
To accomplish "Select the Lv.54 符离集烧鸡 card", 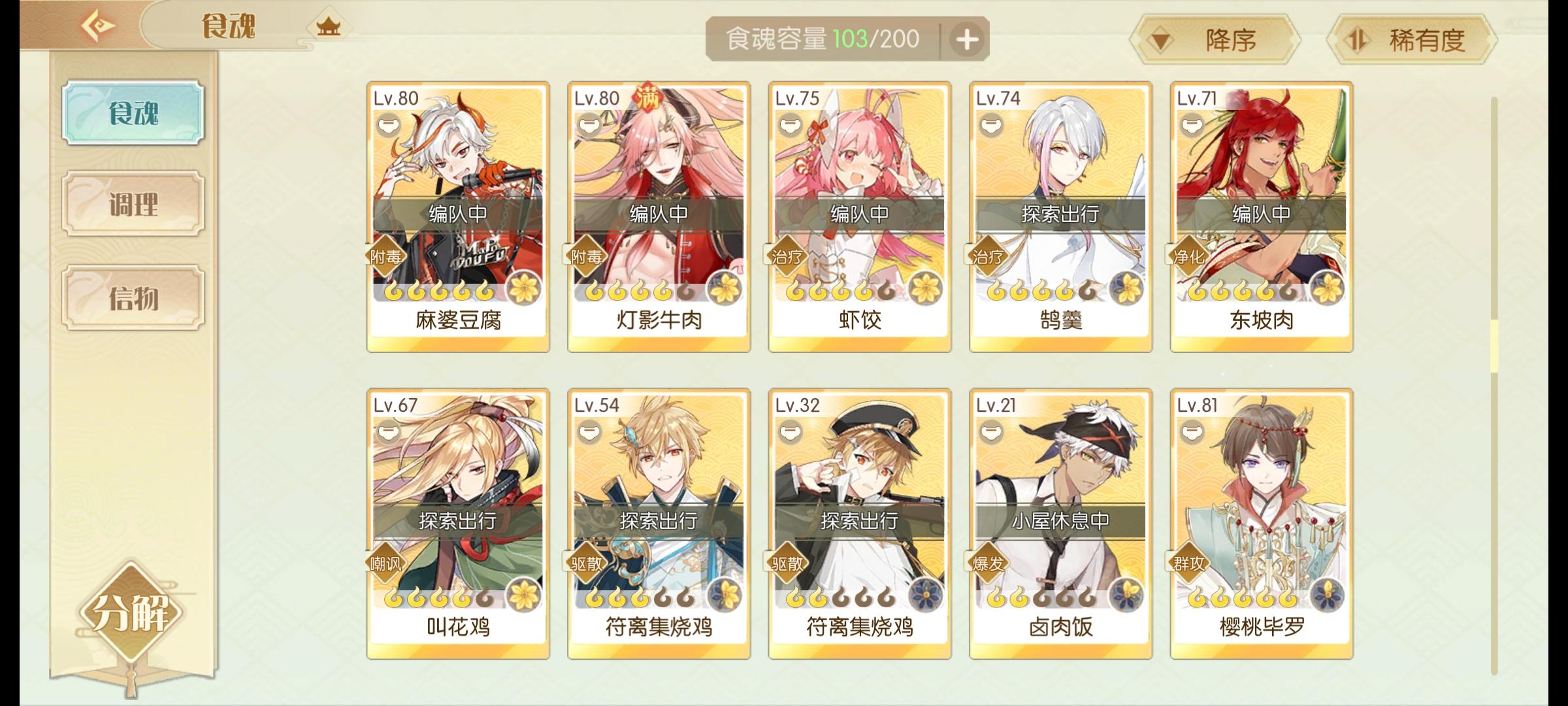I will click(659, 524).
